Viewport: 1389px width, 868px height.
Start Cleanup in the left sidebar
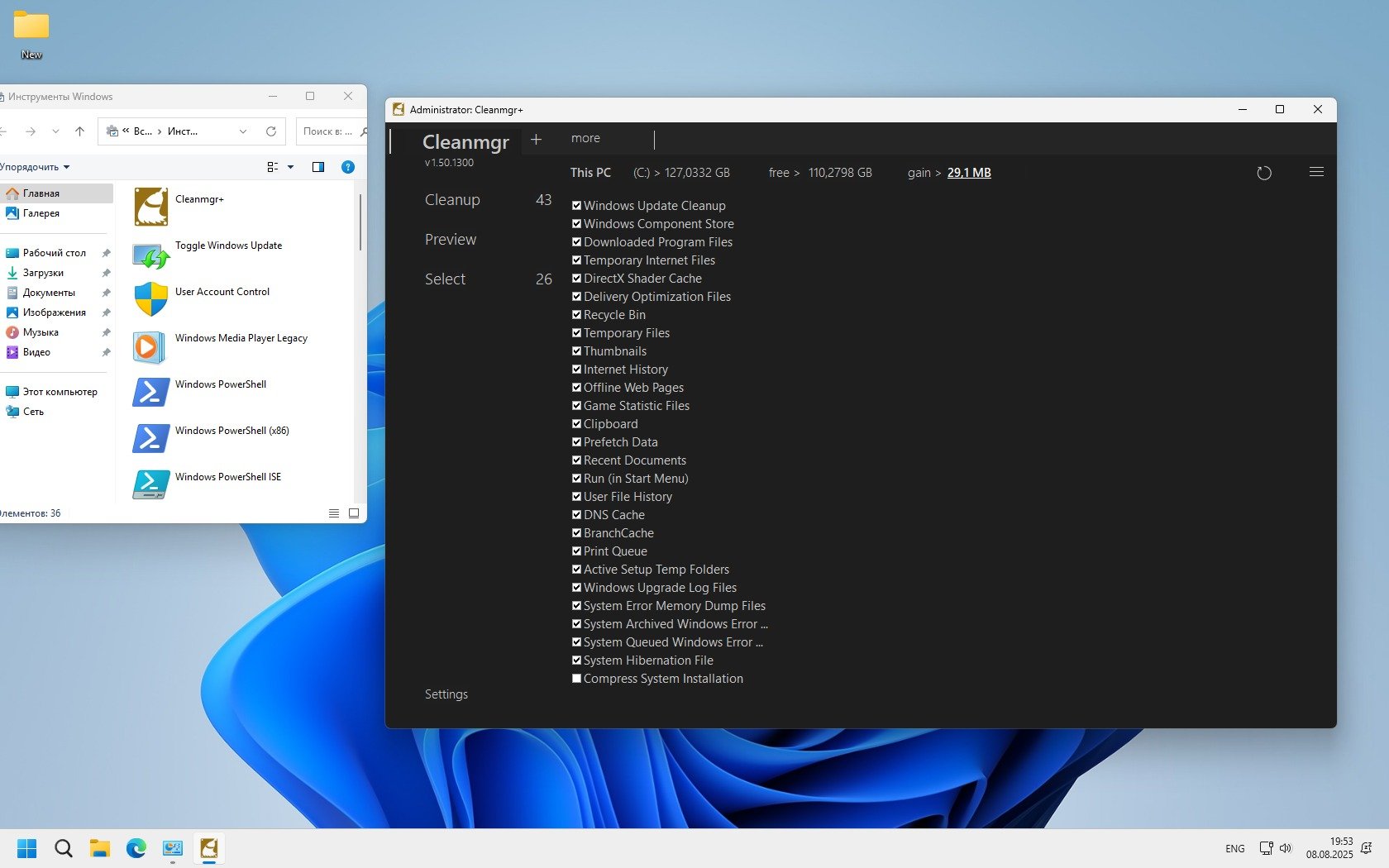pos(452,200)
